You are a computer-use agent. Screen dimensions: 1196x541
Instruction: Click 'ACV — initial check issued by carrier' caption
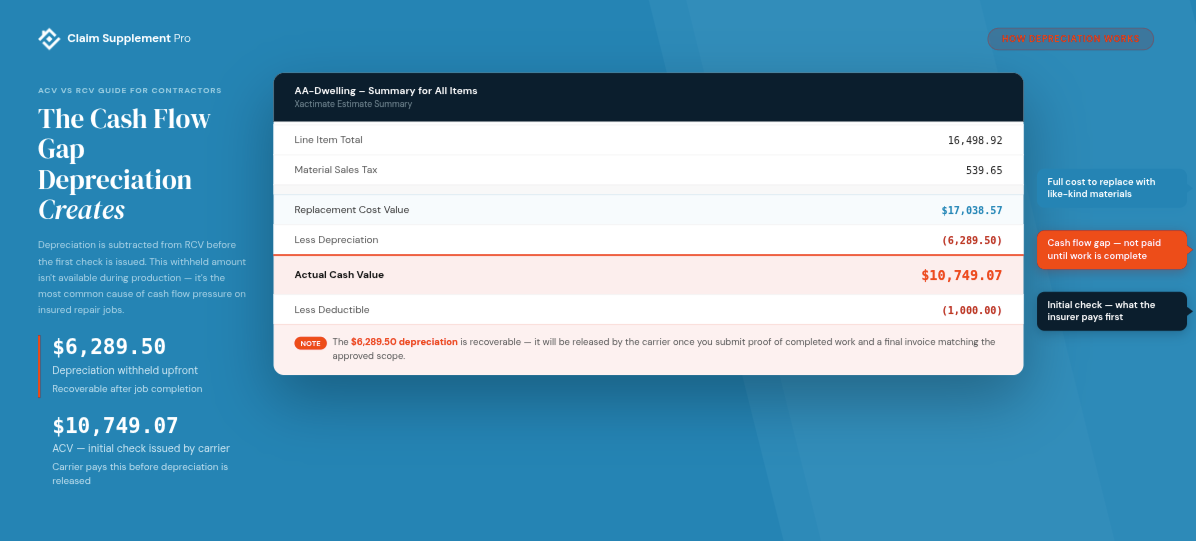click(x=141, y=449)
